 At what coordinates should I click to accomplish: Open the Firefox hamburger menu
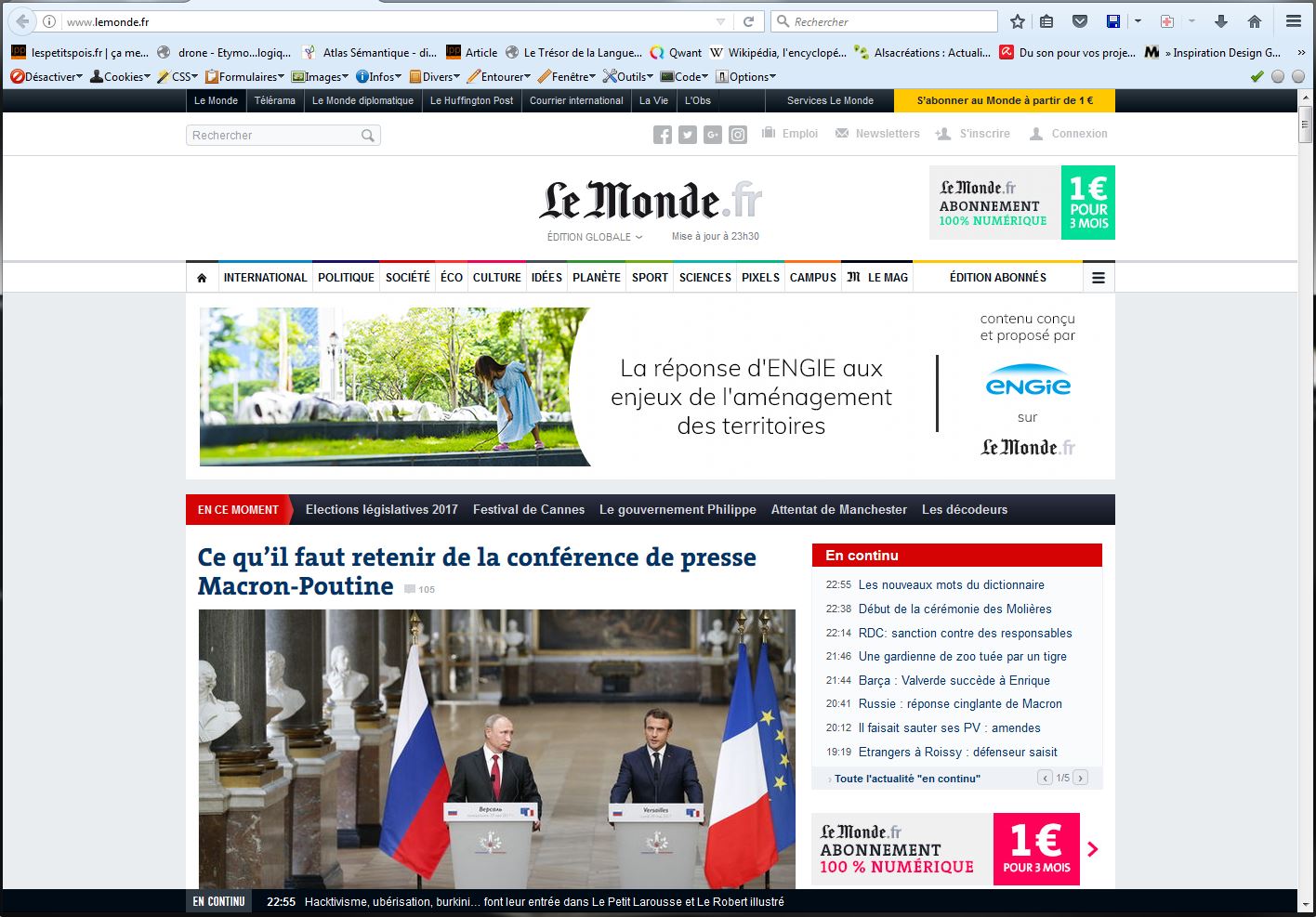1294,21
